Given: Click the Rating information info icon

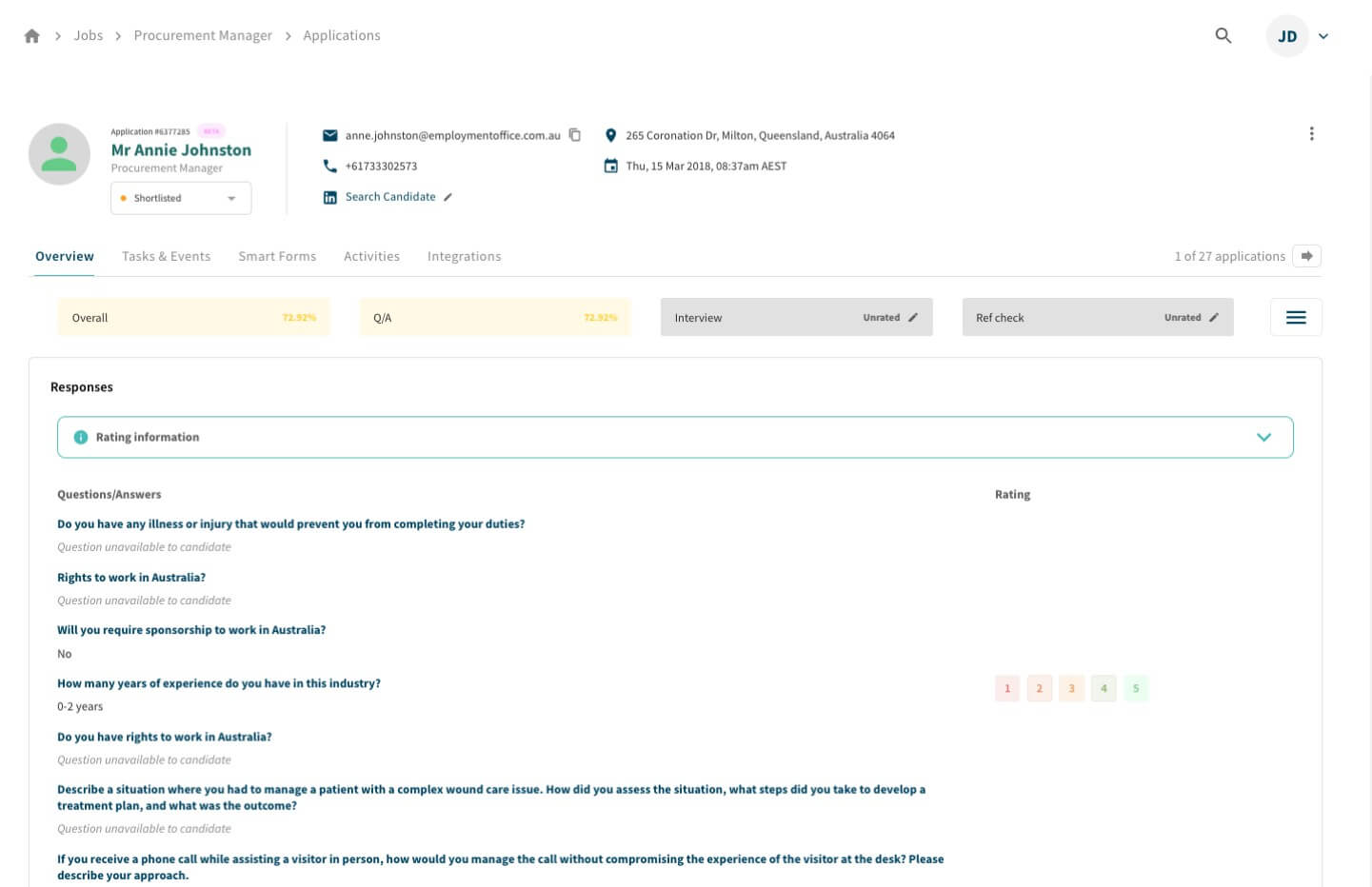Looking at the screenshot, I should tap(81, 437).
